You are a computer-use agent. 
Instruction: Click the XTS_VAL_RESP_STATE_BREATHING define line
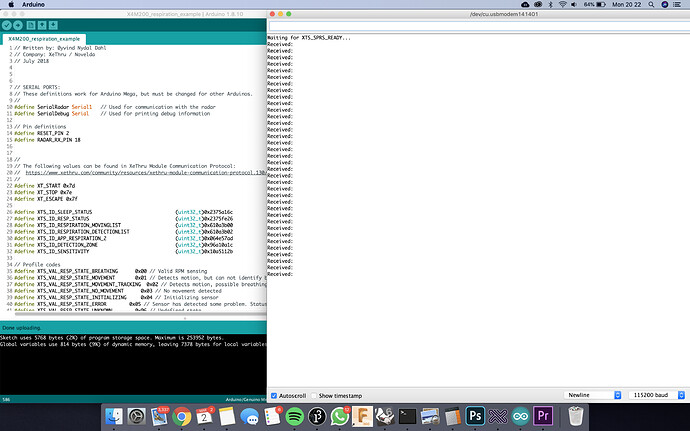click(x=110, y=271)
